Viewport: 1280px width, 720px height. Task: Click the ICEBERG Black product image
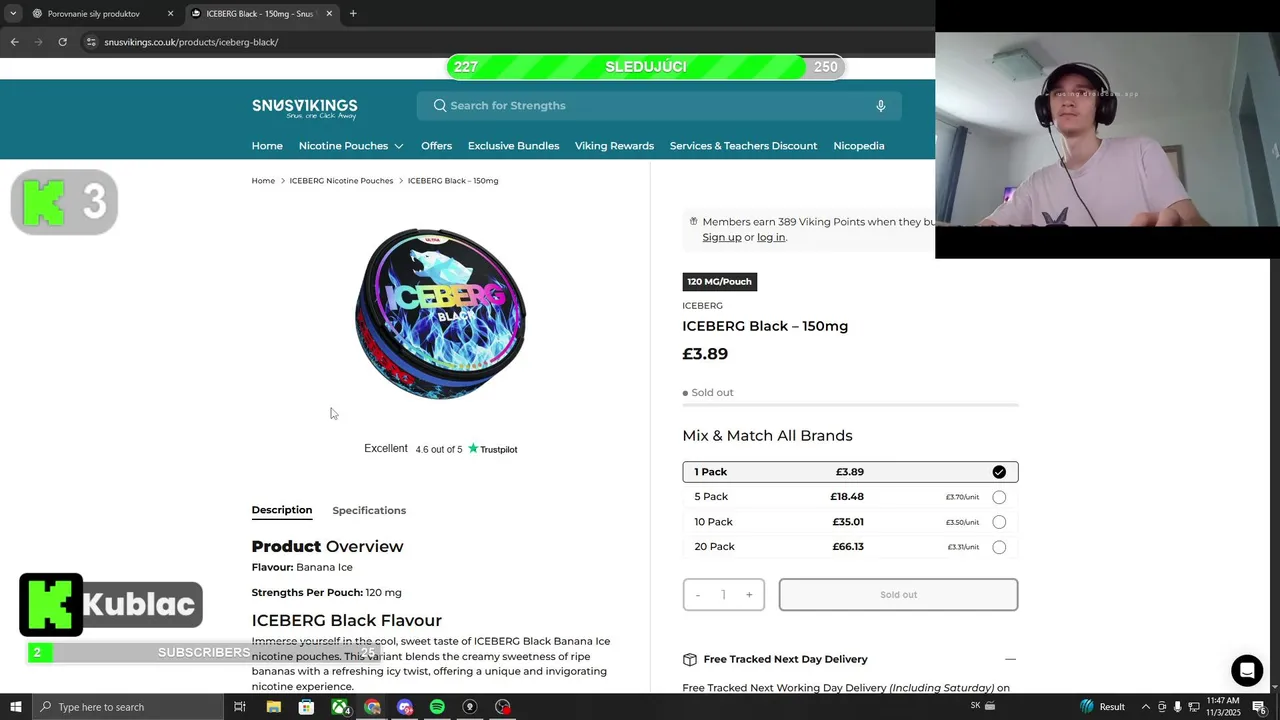point(440,313)
